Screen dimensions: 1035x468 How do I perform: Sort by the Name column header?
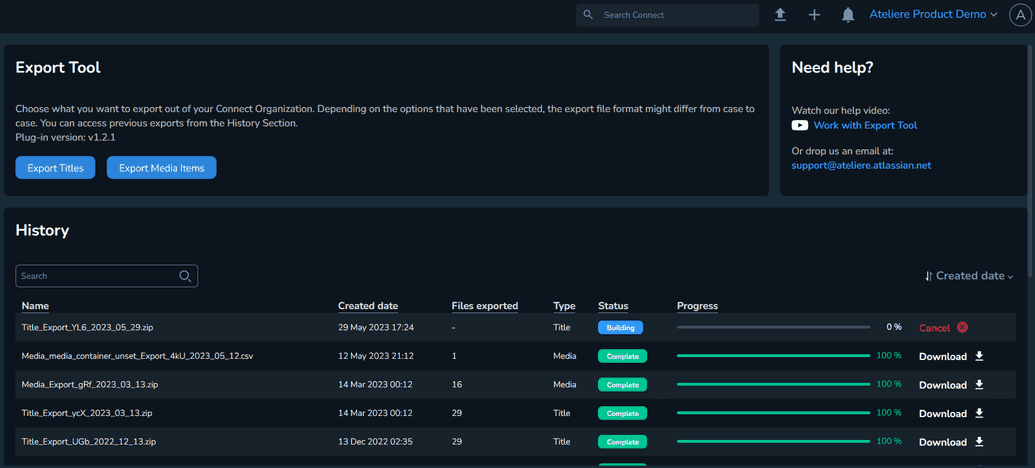tap(35, 306)
